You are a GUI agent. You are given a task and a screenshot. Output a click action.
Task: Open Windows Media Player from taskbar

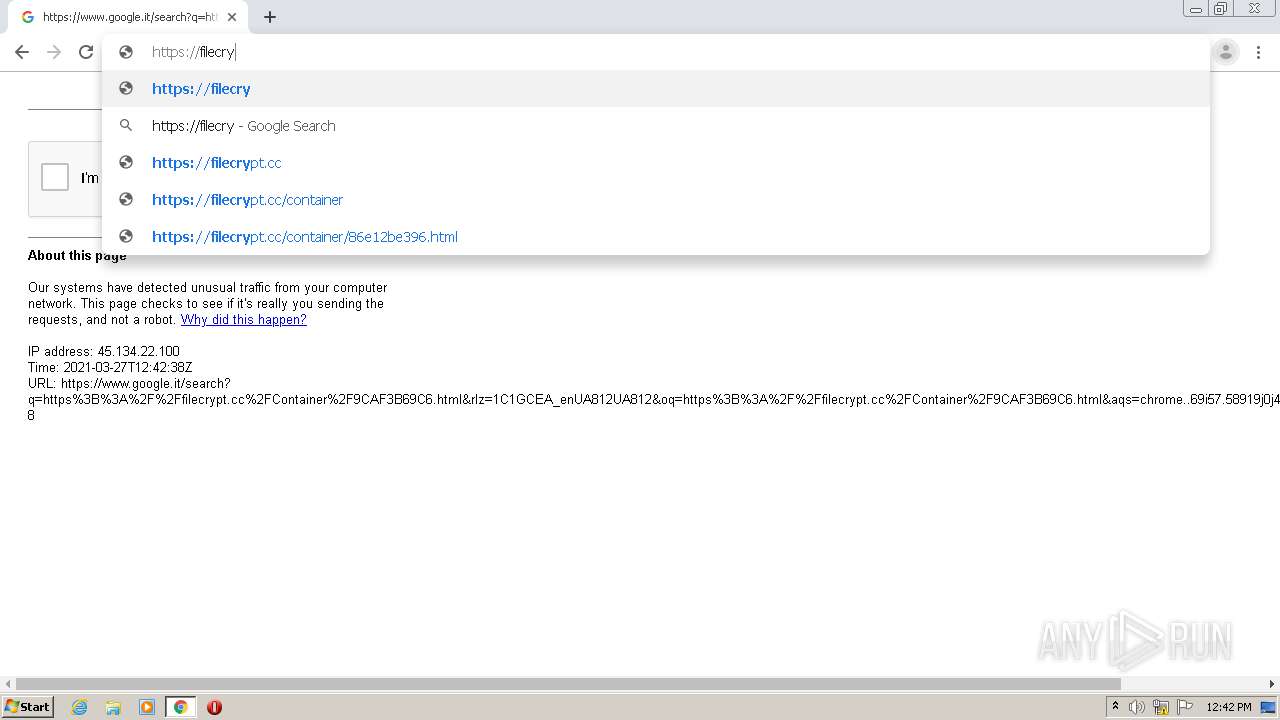(147, 707)
